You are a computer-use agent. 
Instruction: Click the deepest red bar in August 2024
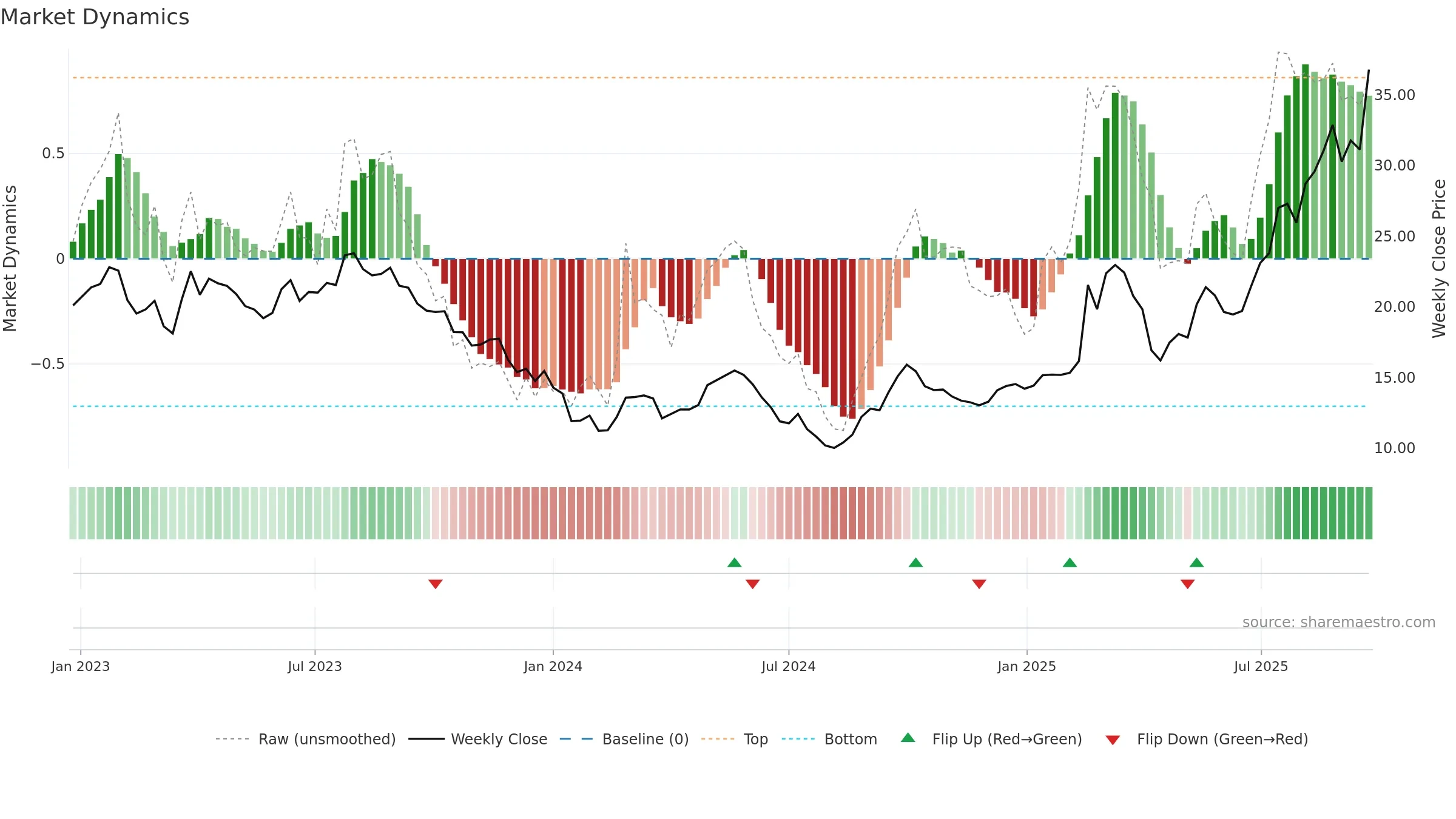pos(852,339)
